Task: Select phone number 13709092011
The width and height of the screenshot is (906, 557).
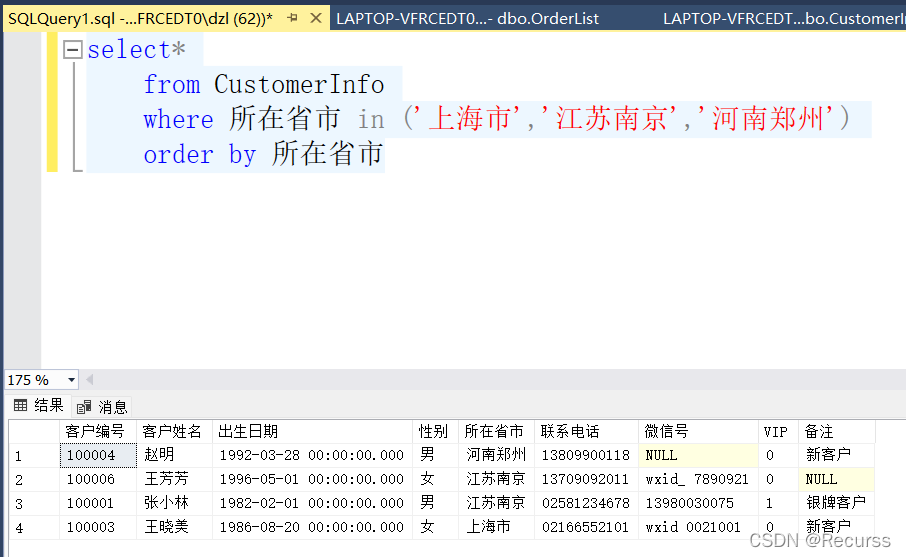Action: click(586, 479)
